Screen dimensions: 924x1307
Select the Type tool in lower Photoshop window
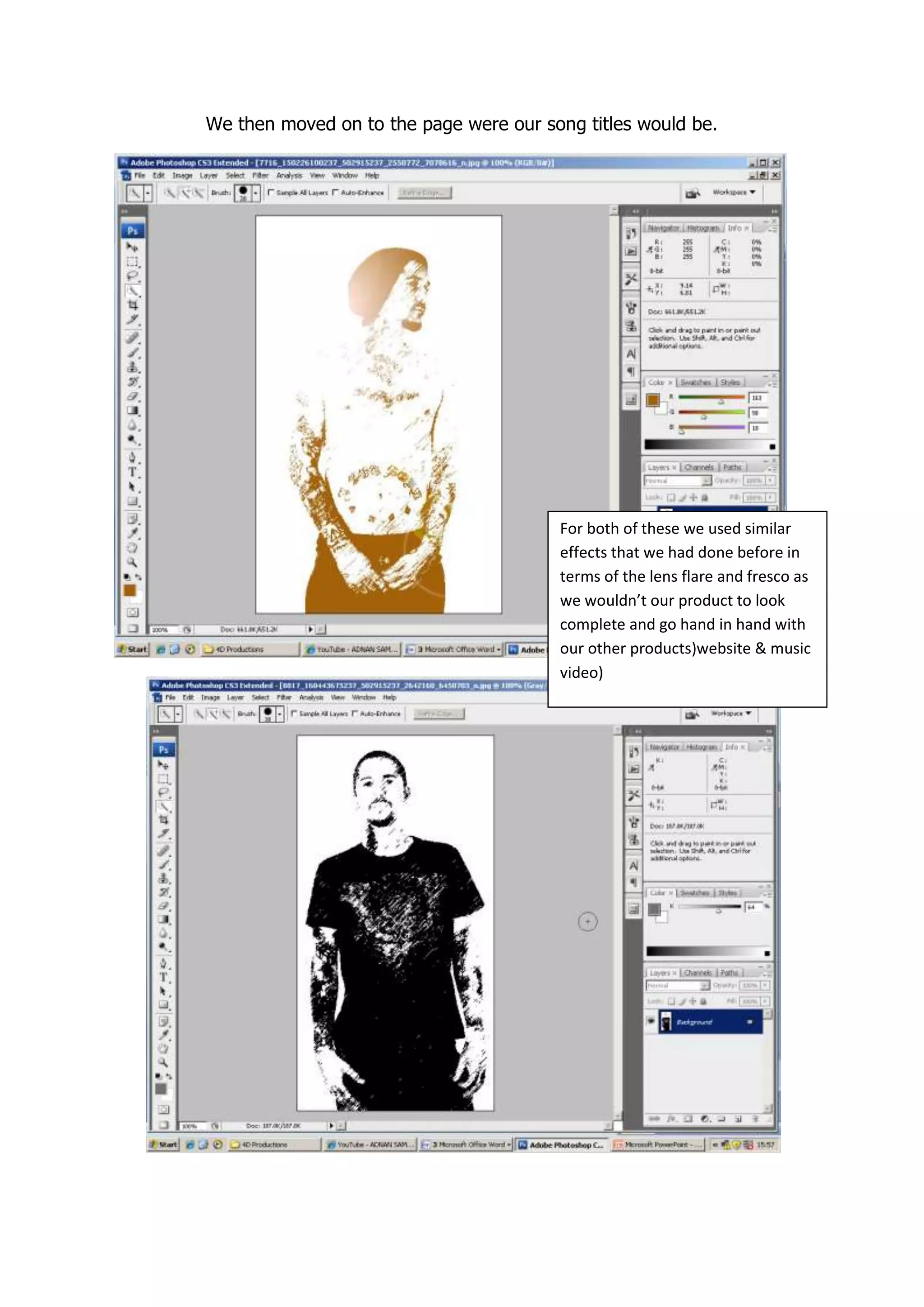163,978
